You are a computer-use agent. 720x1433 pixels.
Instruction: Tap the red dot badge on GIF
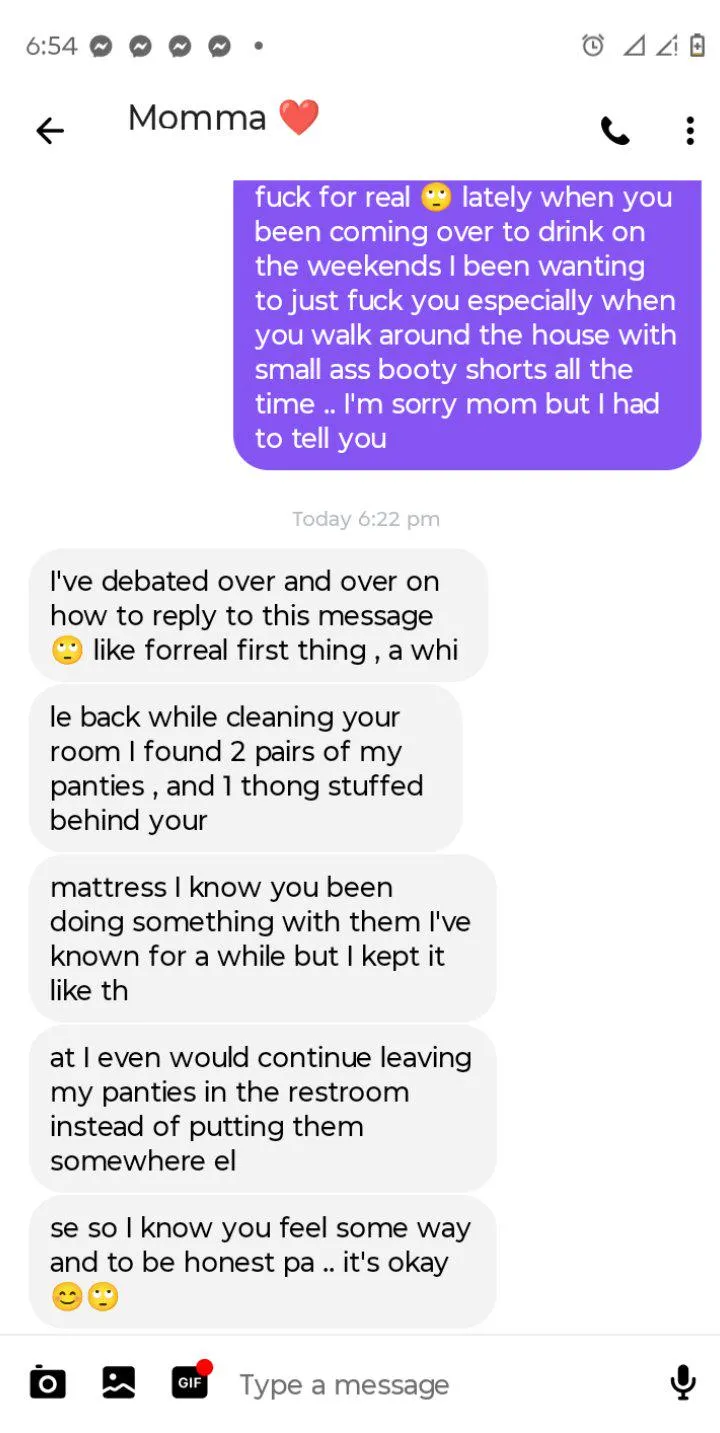204,1367
